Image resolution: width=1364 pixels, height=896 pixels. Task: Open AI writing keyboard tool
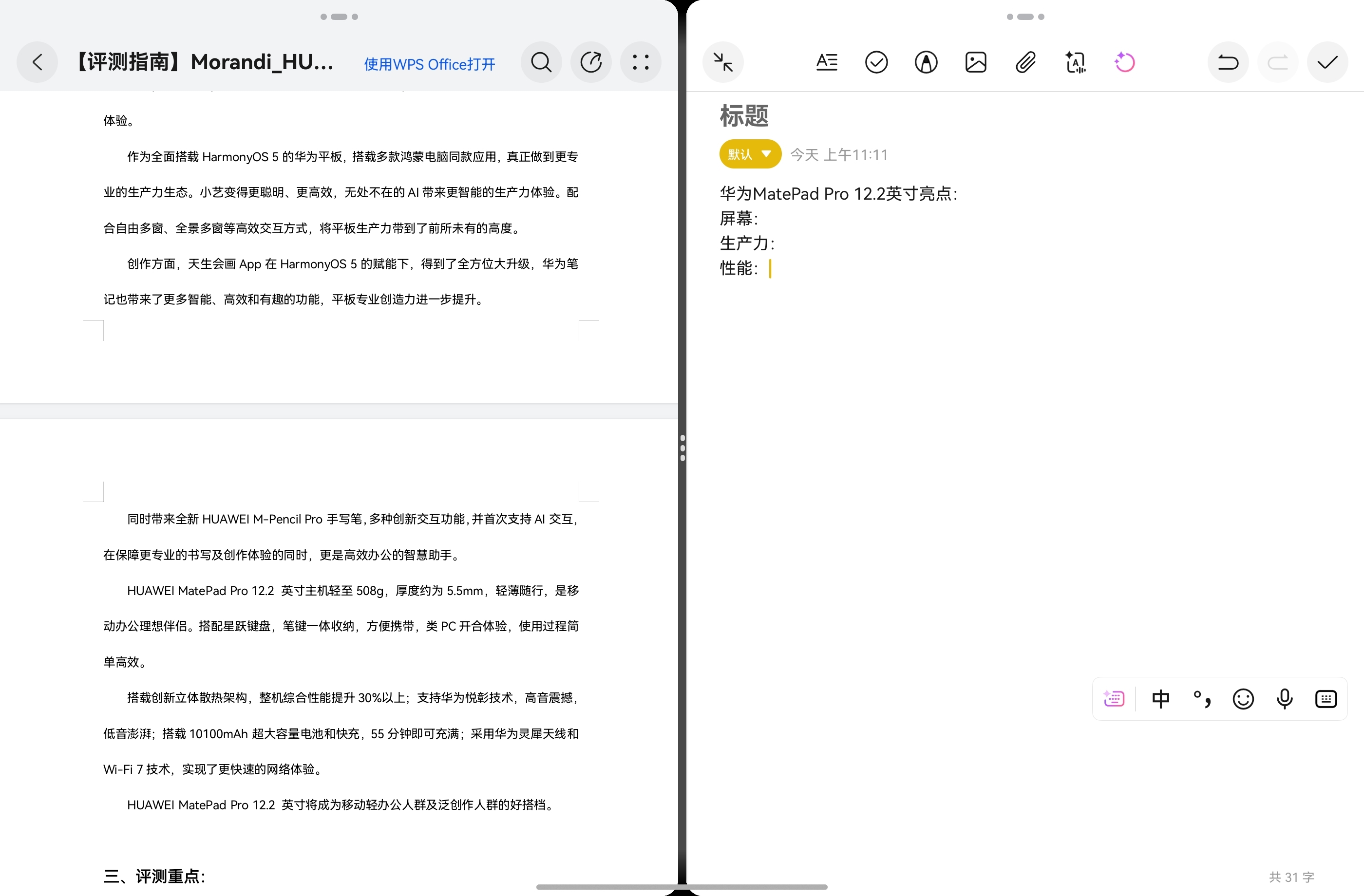1114,698
